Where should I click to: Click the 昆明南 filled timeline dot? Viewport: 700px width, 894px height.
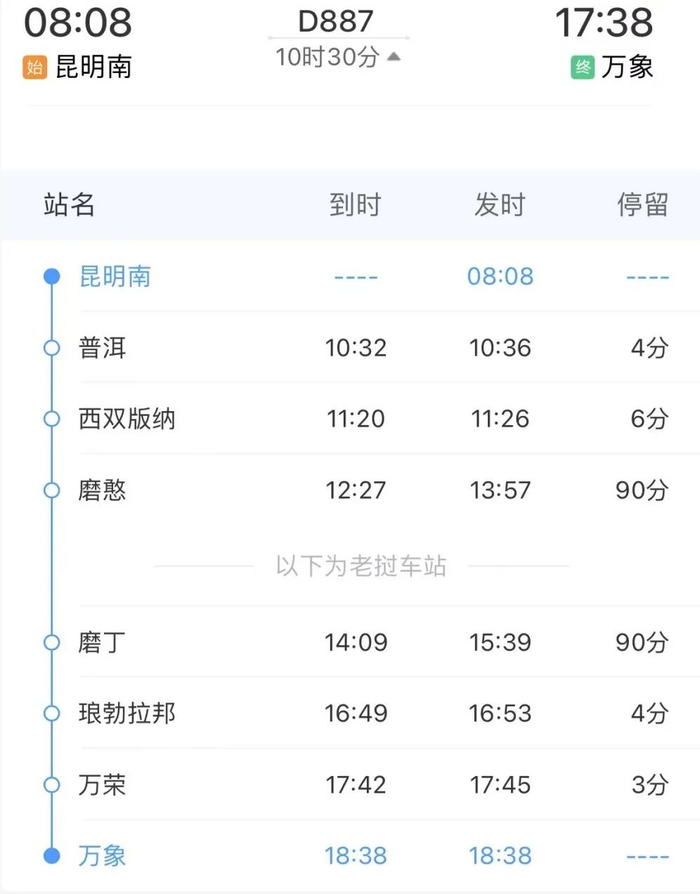[52, 277]
